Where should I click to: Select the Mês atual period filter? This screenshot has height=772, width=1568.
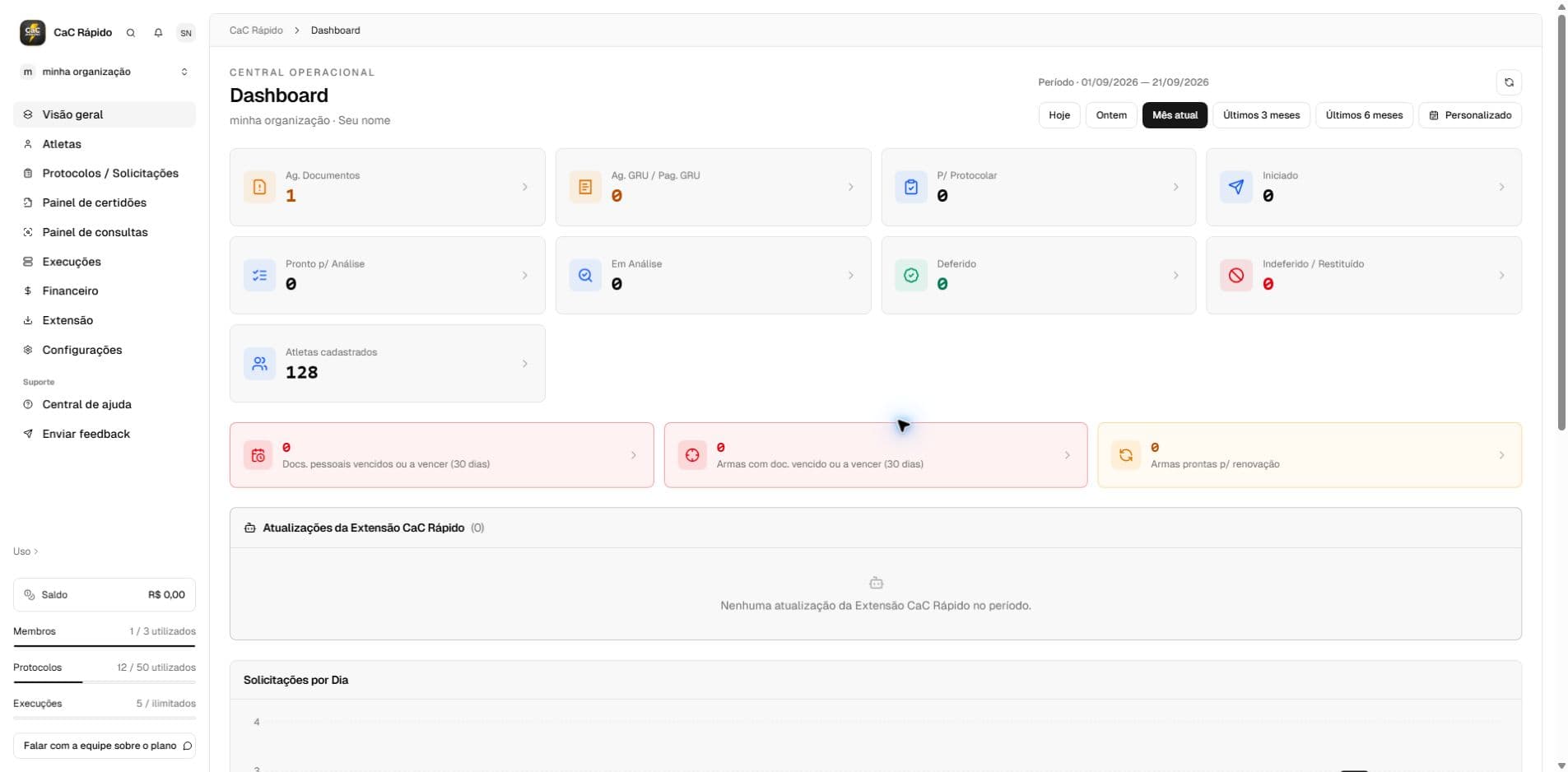(1175, 115)
